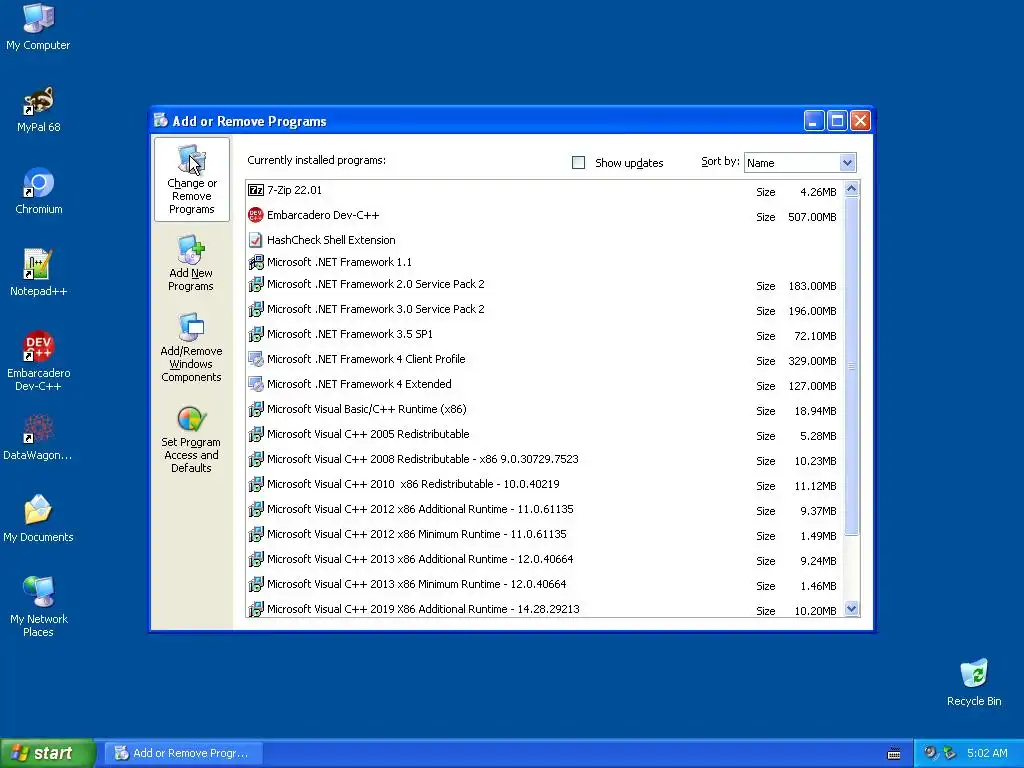Viewport: 1024px width, 768px height.
Task: Open the Start menu
Action: click(48, 753)
